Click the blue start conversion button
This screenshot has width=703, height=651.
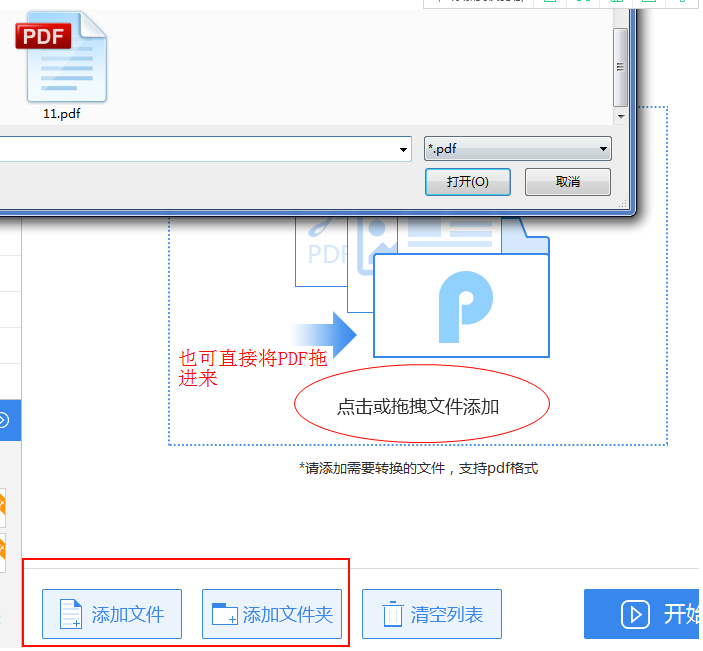pos(642,614)
